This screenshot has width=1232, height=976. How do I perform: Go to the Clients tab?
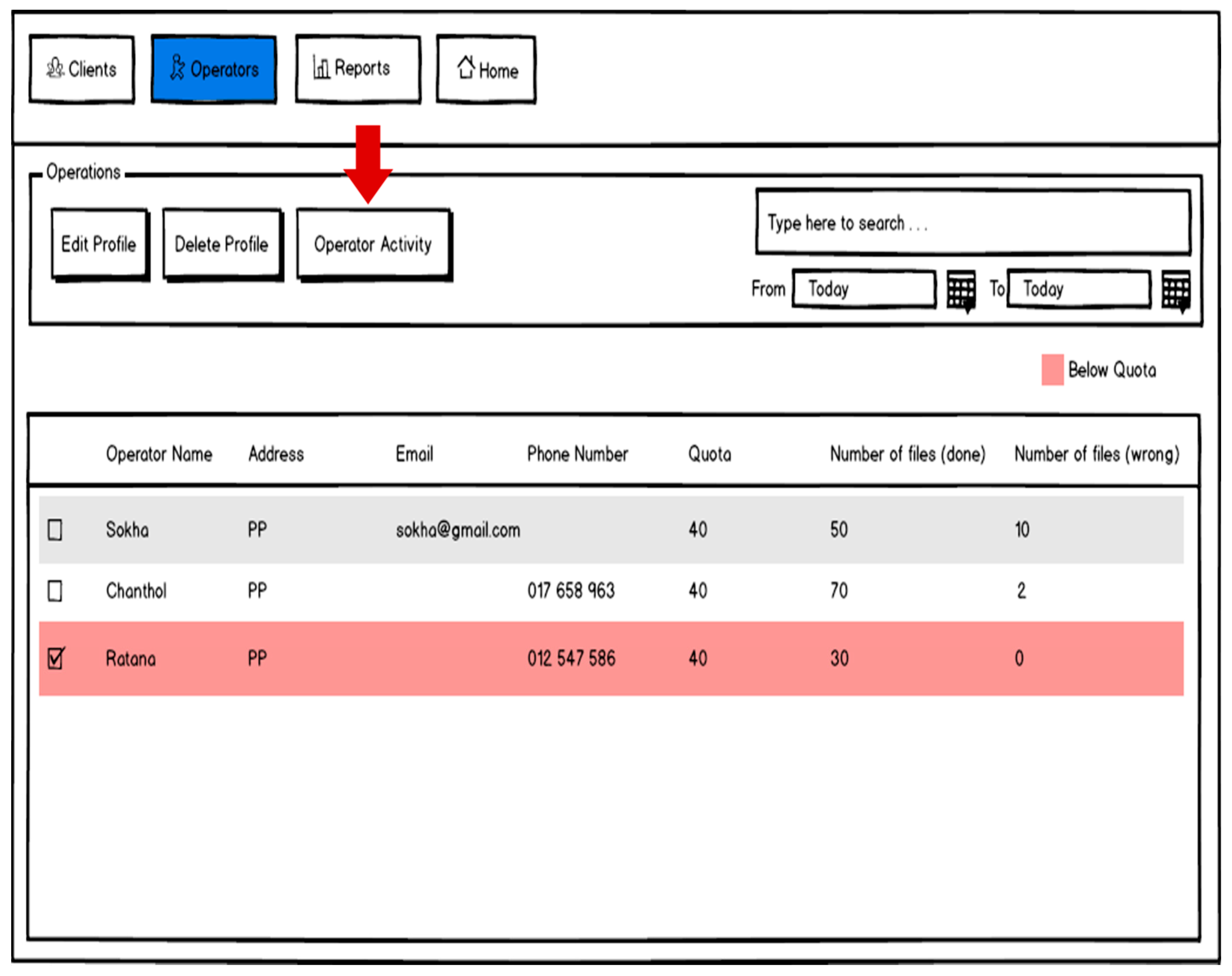click(x=82, y=69)
